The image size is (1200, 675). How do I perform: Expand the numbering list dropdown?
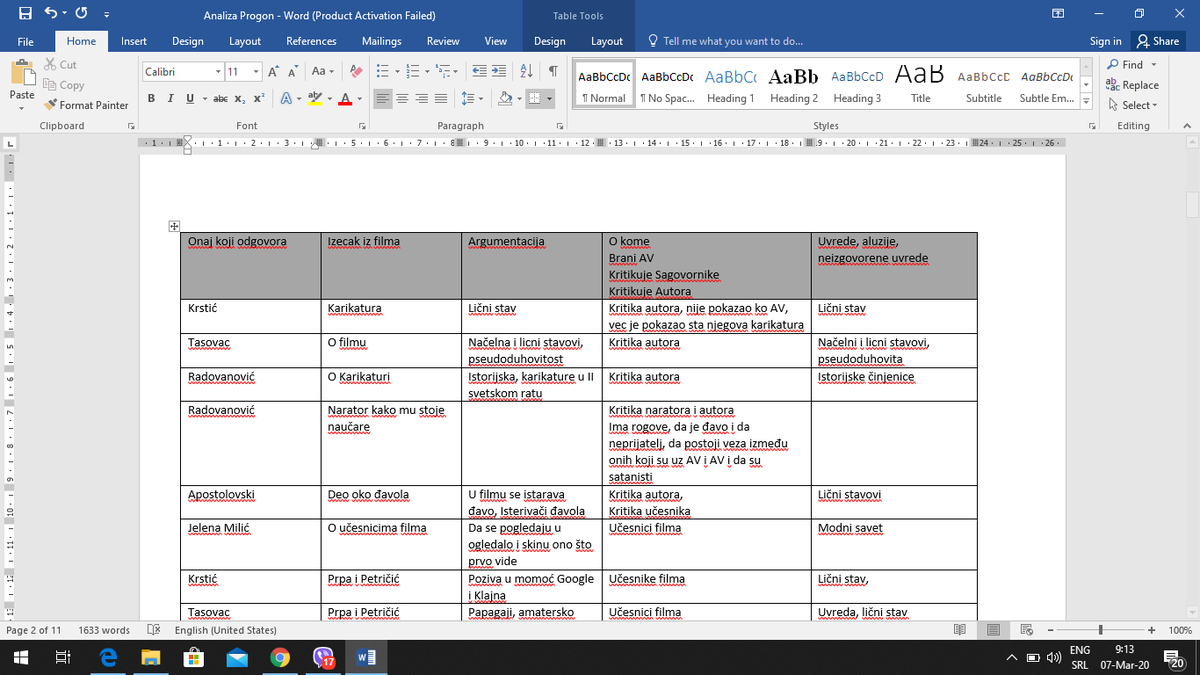pos(426,72)
